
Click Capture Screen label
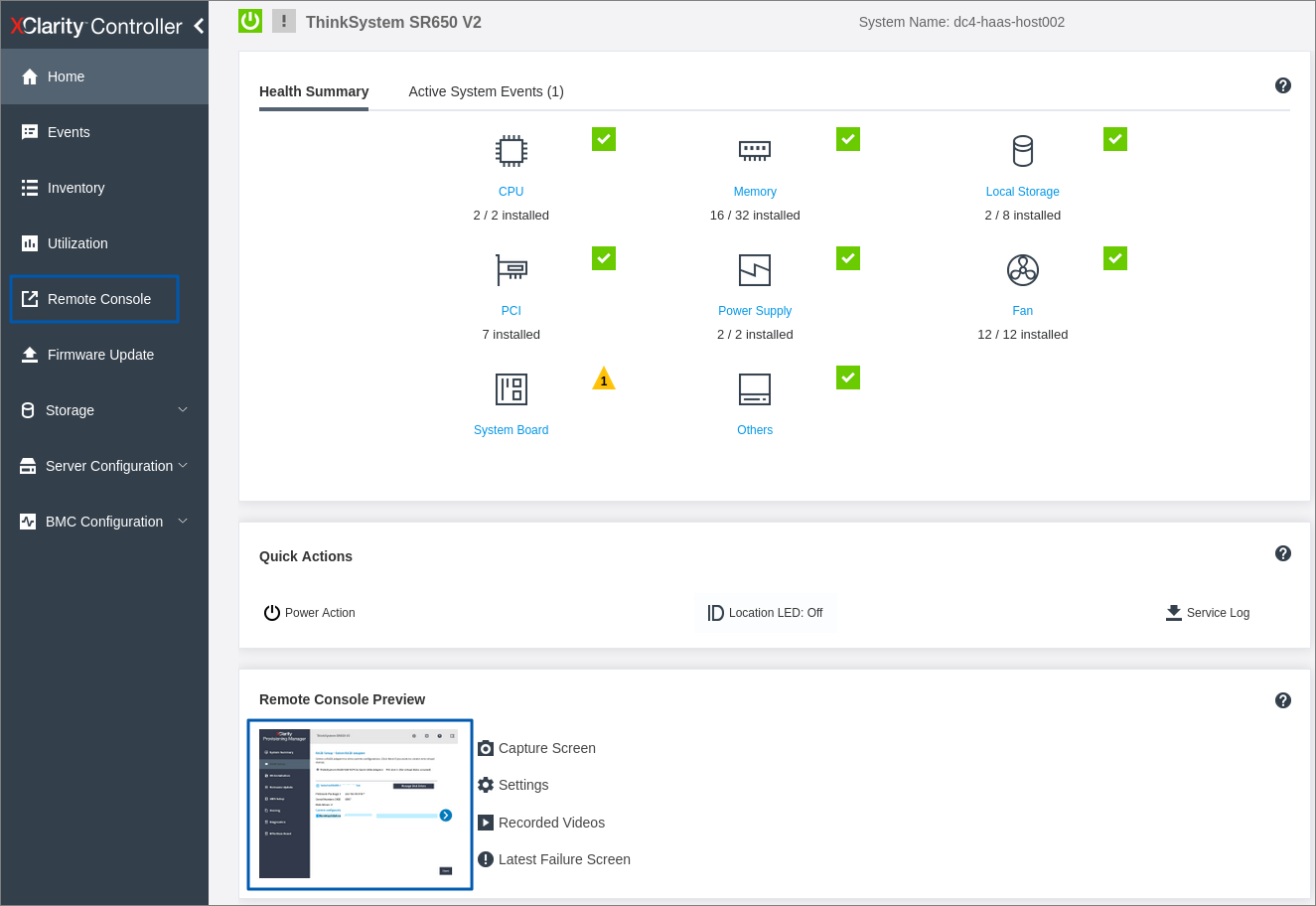pyautogui.click(x=547, y=748)
